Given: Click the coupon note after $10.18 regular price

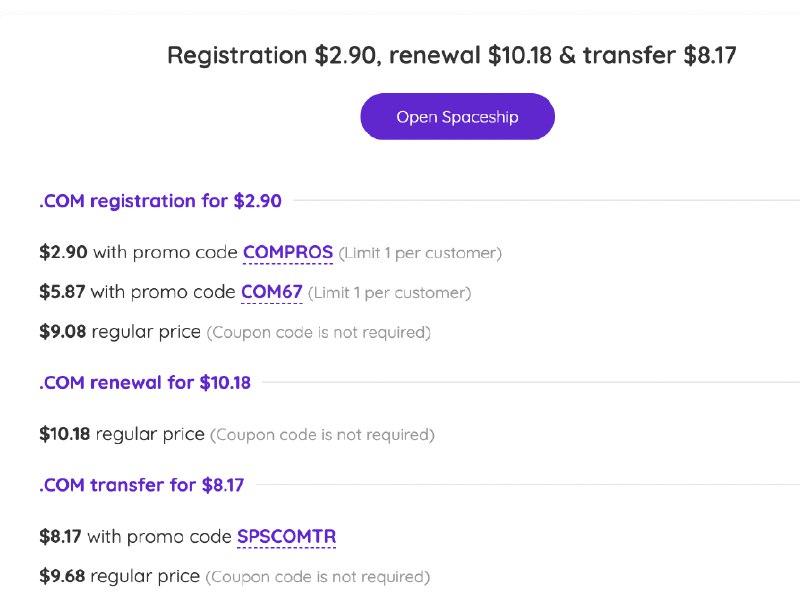Looking at the screenshot, I should pos(322,435).
